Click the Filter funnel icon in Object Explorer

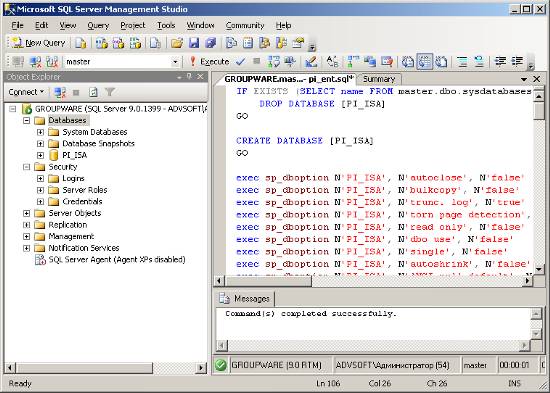click(x=110, y=92)
